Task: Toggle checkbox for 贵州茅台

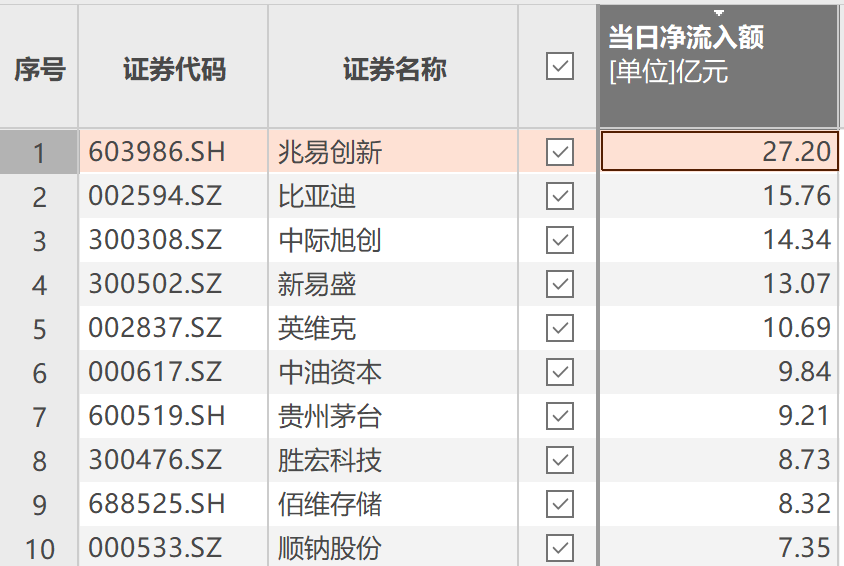Action: click(560, 416)
